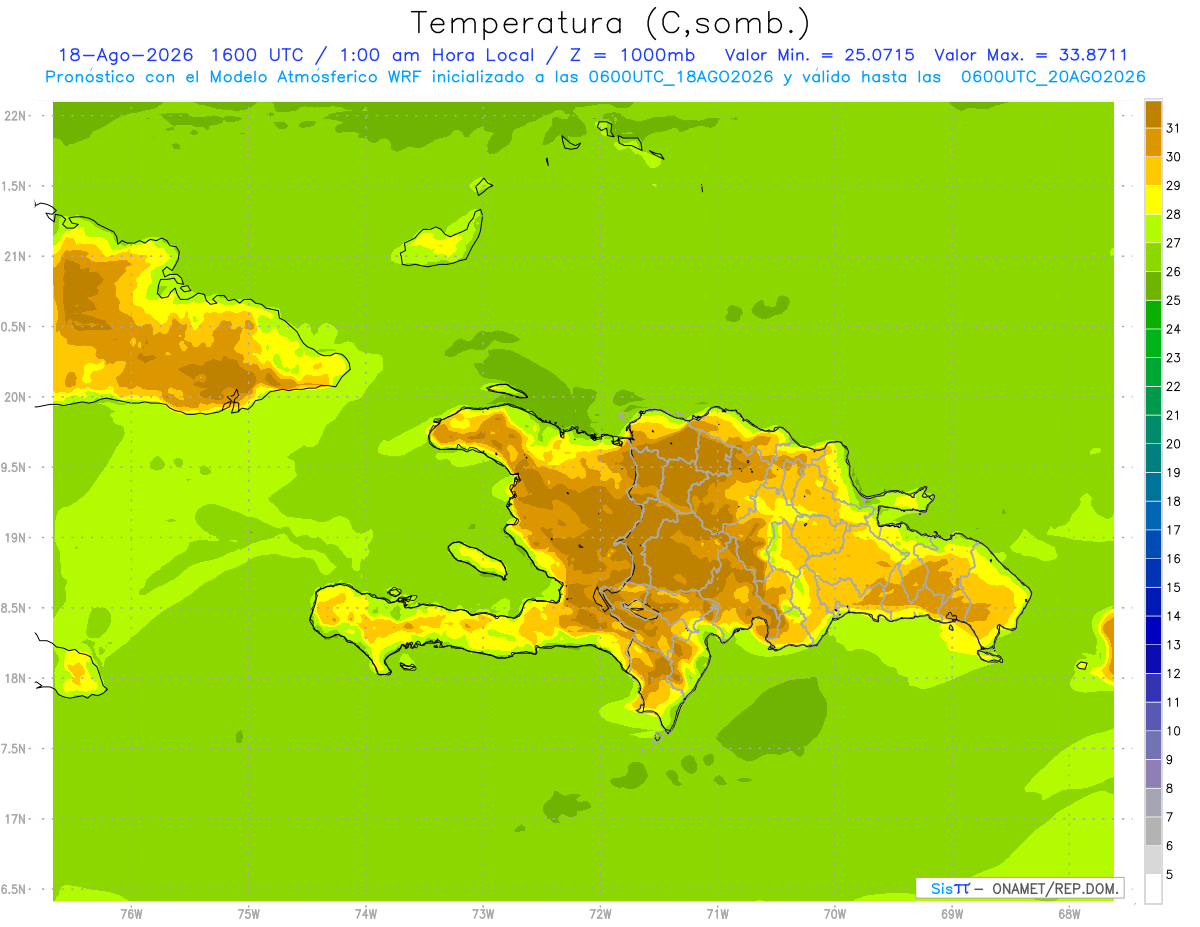1200x927 pixels.
Task: Pick the blue legend swatch between 15 and 16
Action: [x=1153, y=573]
